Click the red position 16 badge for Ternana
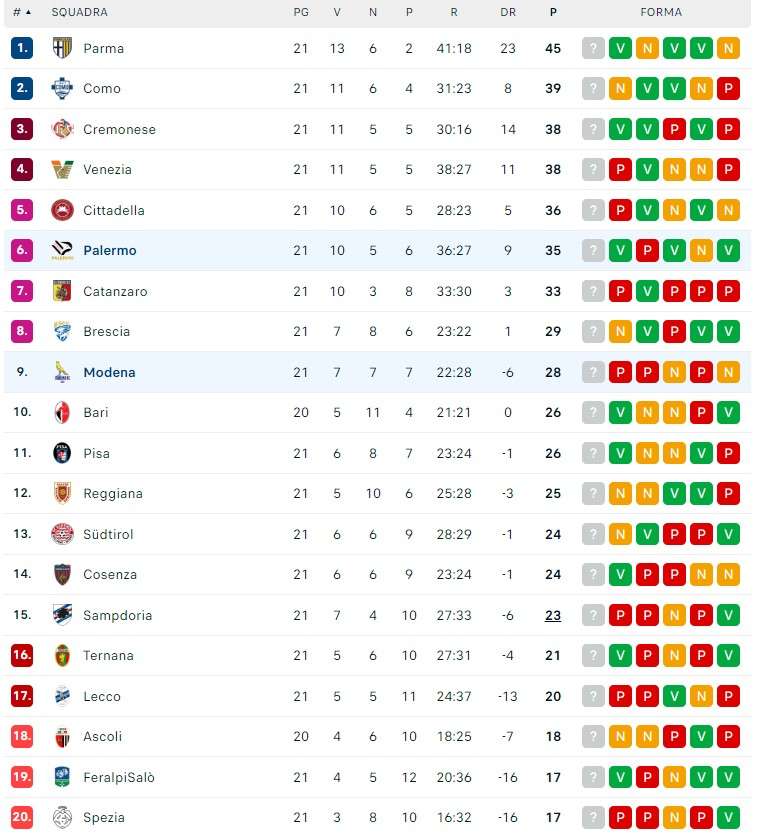Screen dimensions: 757x833 pyautogui.click(x=22, y=655)
